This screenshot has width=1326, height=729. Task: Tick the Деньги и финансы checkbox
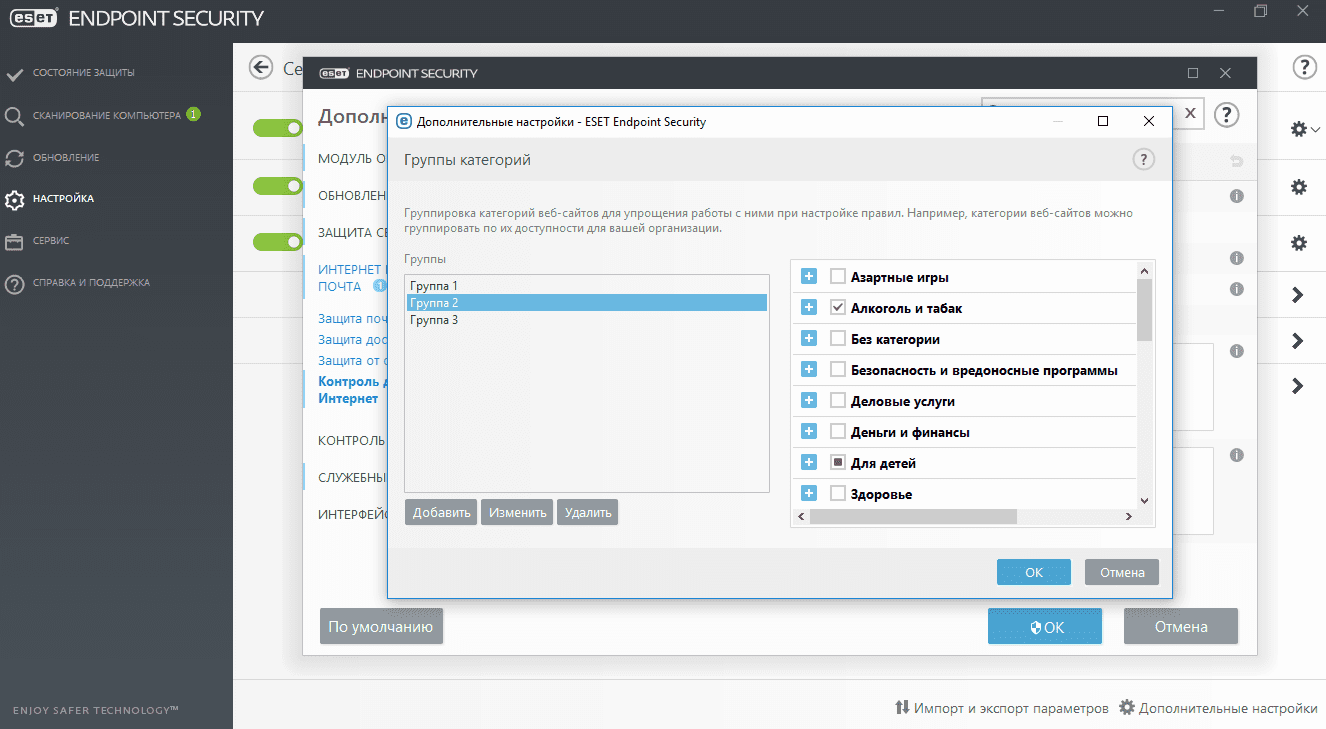[838, 432]
